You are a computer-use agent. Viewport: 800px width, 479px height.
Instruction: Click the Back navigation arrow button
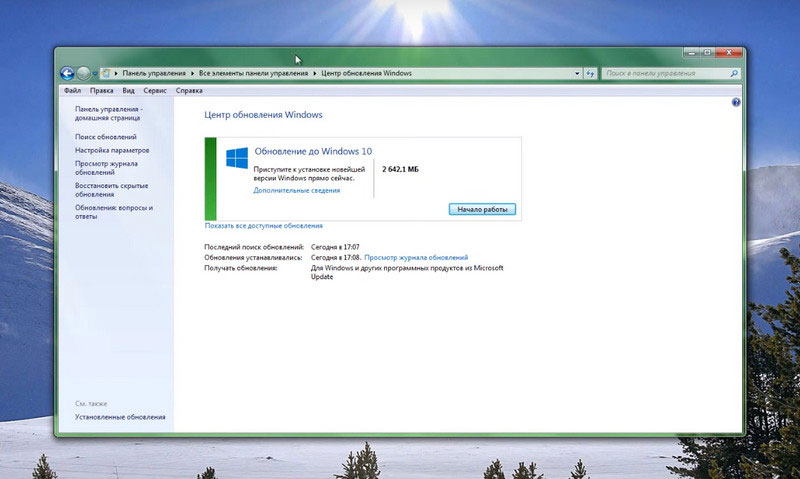(x=67, y=73)
